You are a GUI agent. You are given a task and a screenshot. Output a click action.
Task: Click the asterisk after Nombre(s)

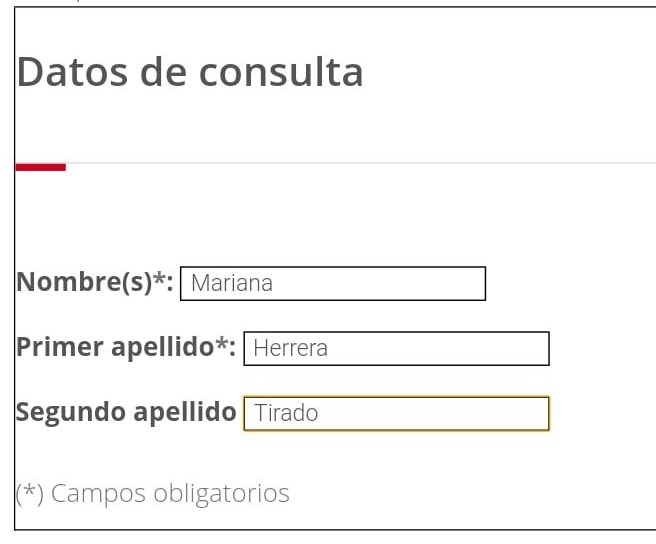(x=159, y=280)
